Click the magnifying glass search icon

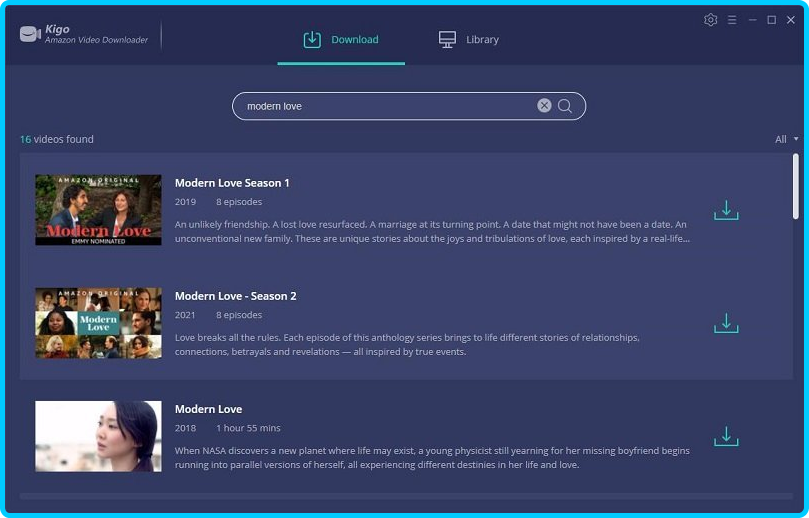point(565,106)
